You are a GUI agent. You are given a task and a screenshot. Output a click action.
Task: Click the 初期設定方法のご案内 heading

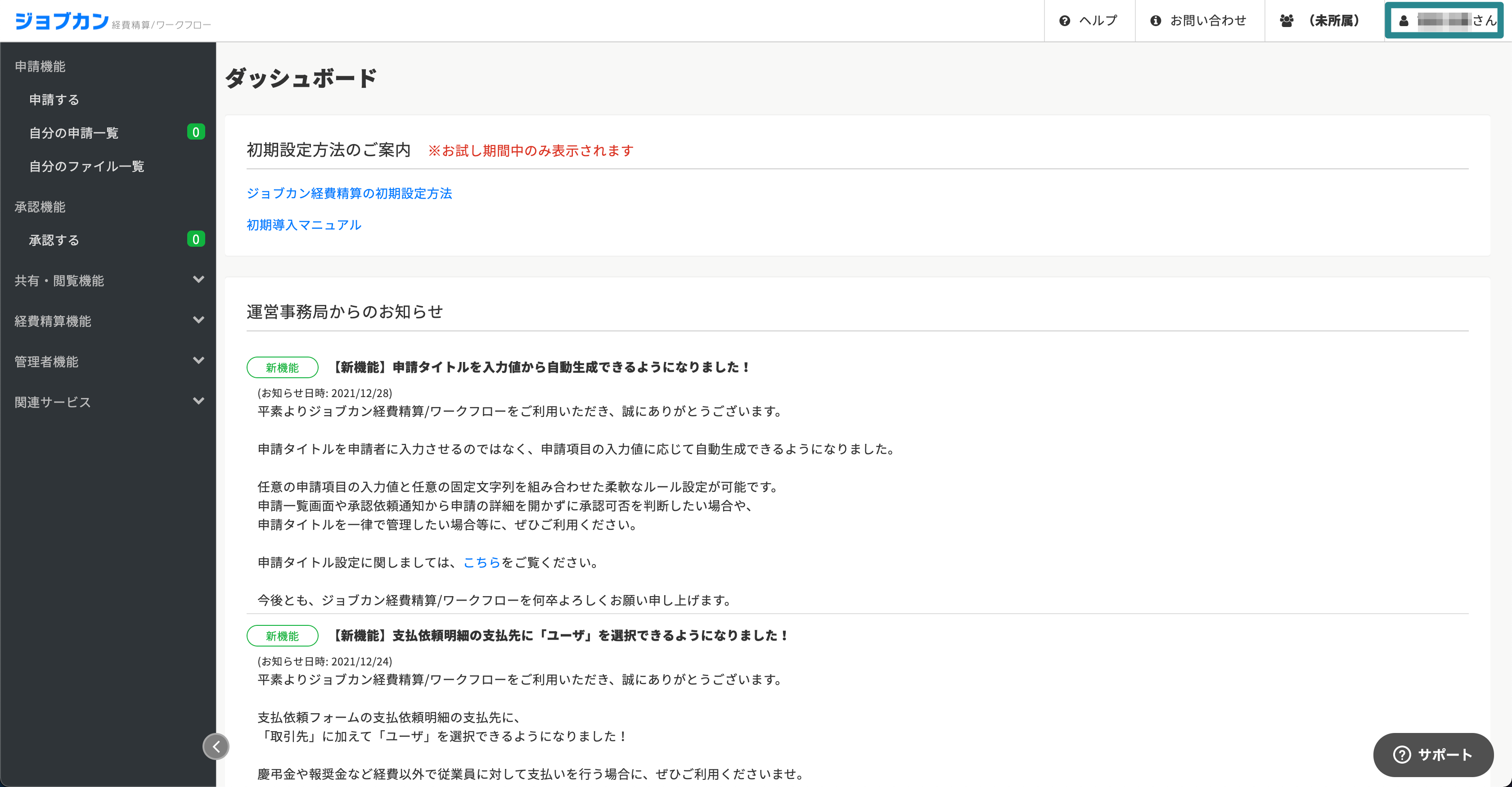tap(328, 150)
